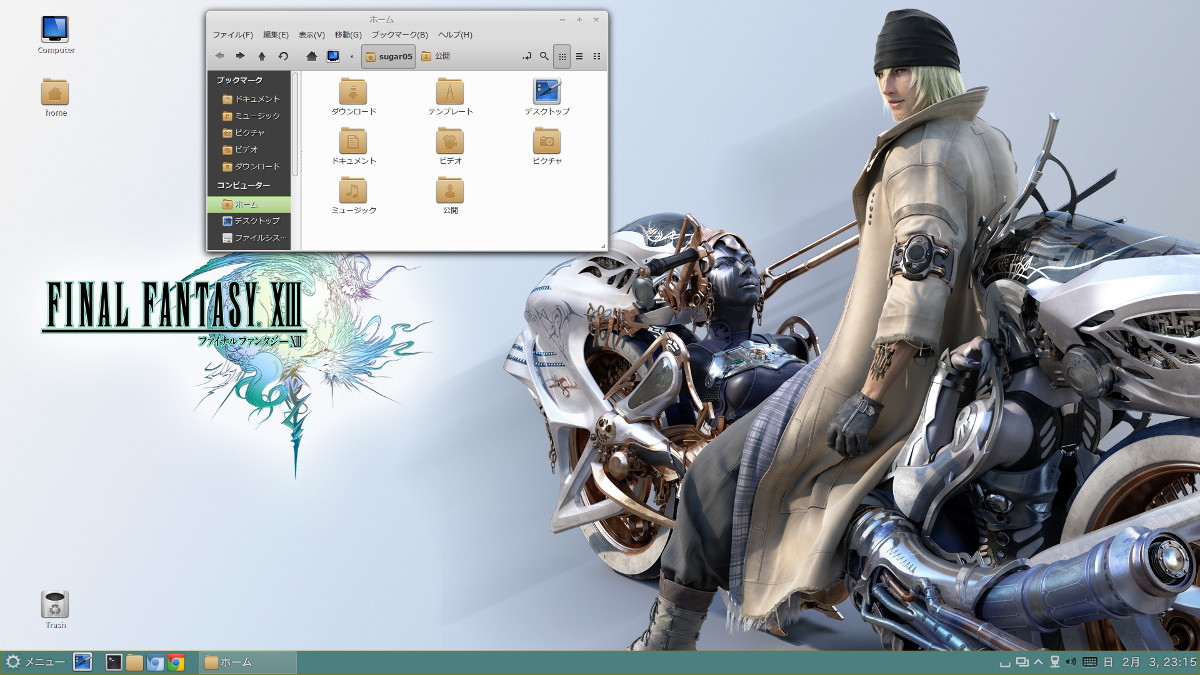Select the home desktop icon
1200x675 pixels.
click(56, 98)
